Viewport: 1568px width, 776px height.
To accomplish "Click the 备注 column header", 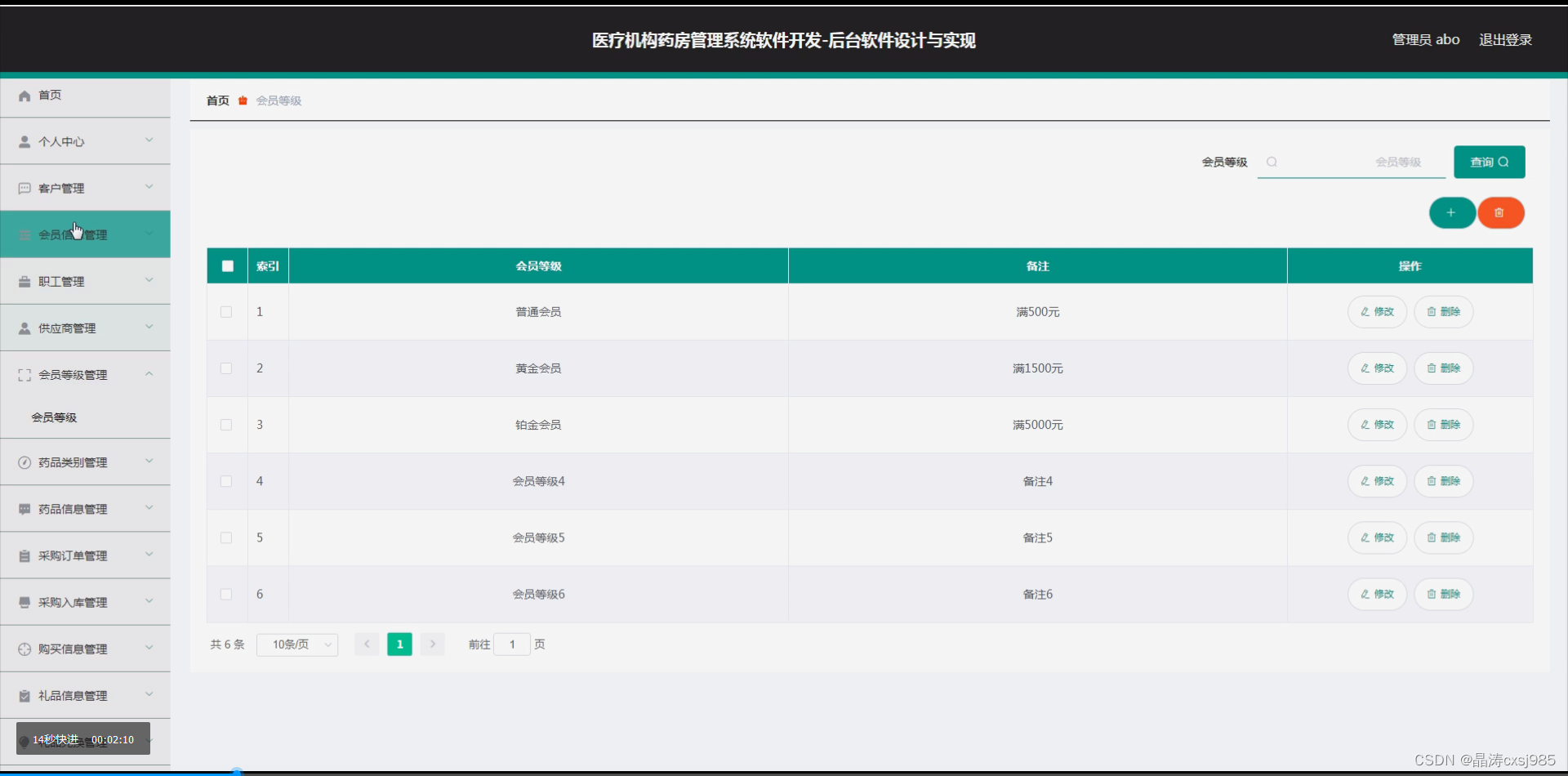I will 1038,266.
